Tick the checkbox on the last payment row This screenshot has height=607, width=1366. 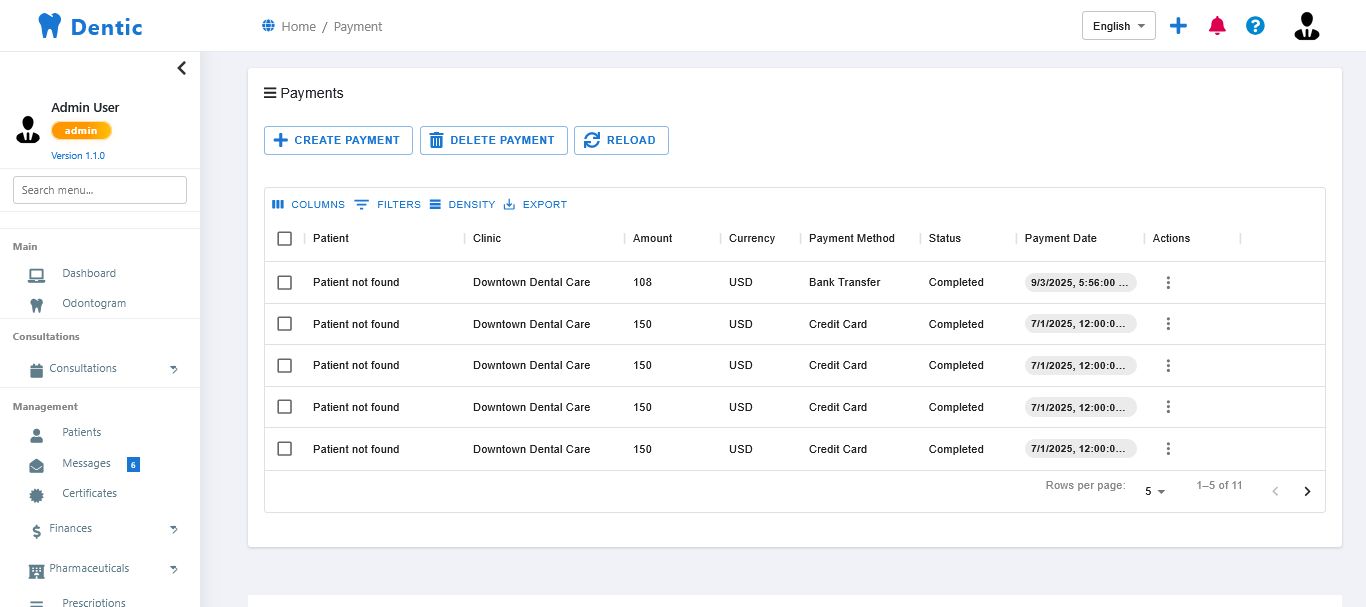pos(285,449)
